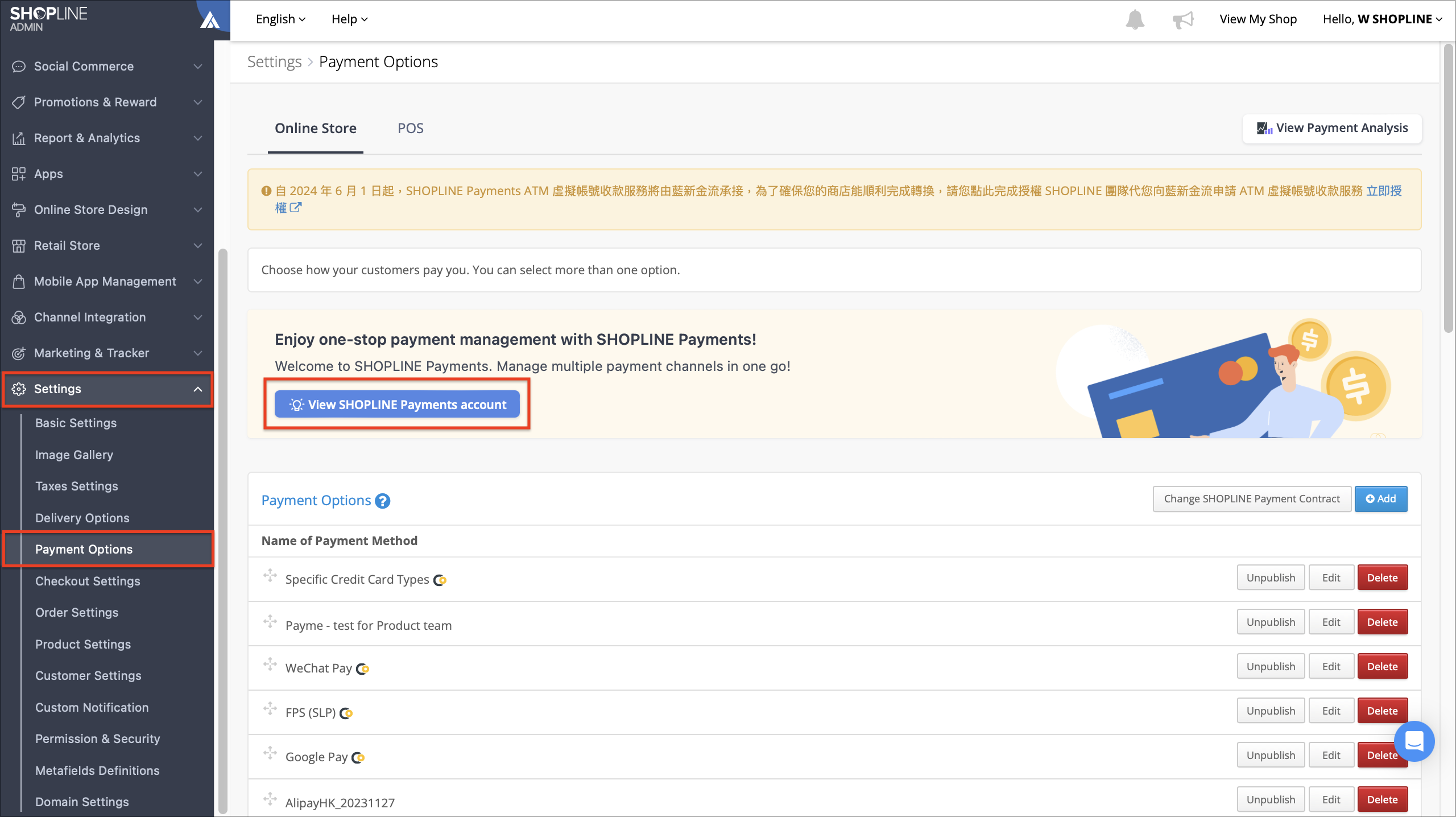Click View SHOPLINE Payments account button
The width and height of the screenshot is (1456, 817).
point(397,405)
